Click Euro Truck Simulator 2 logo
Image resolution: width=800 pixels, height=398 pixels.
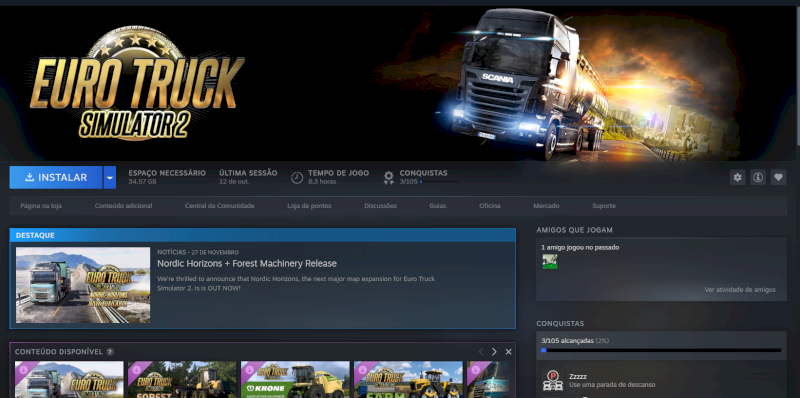click(x=137, y=83)
